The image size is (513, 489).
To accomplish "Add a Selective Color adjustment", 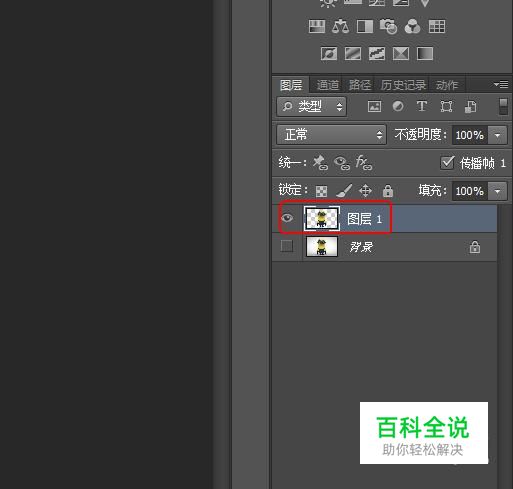I will pos(401,53).
